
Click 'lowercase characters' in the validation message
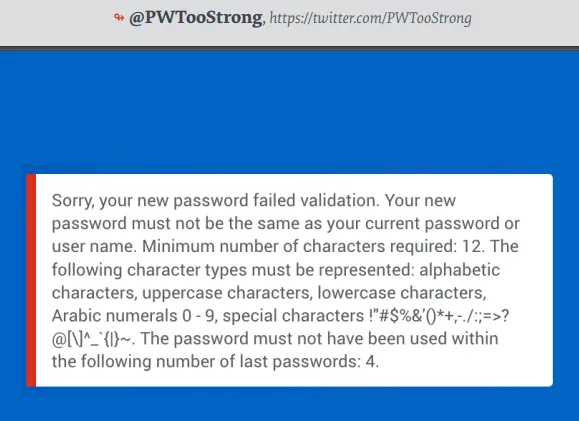coord(401,293)
